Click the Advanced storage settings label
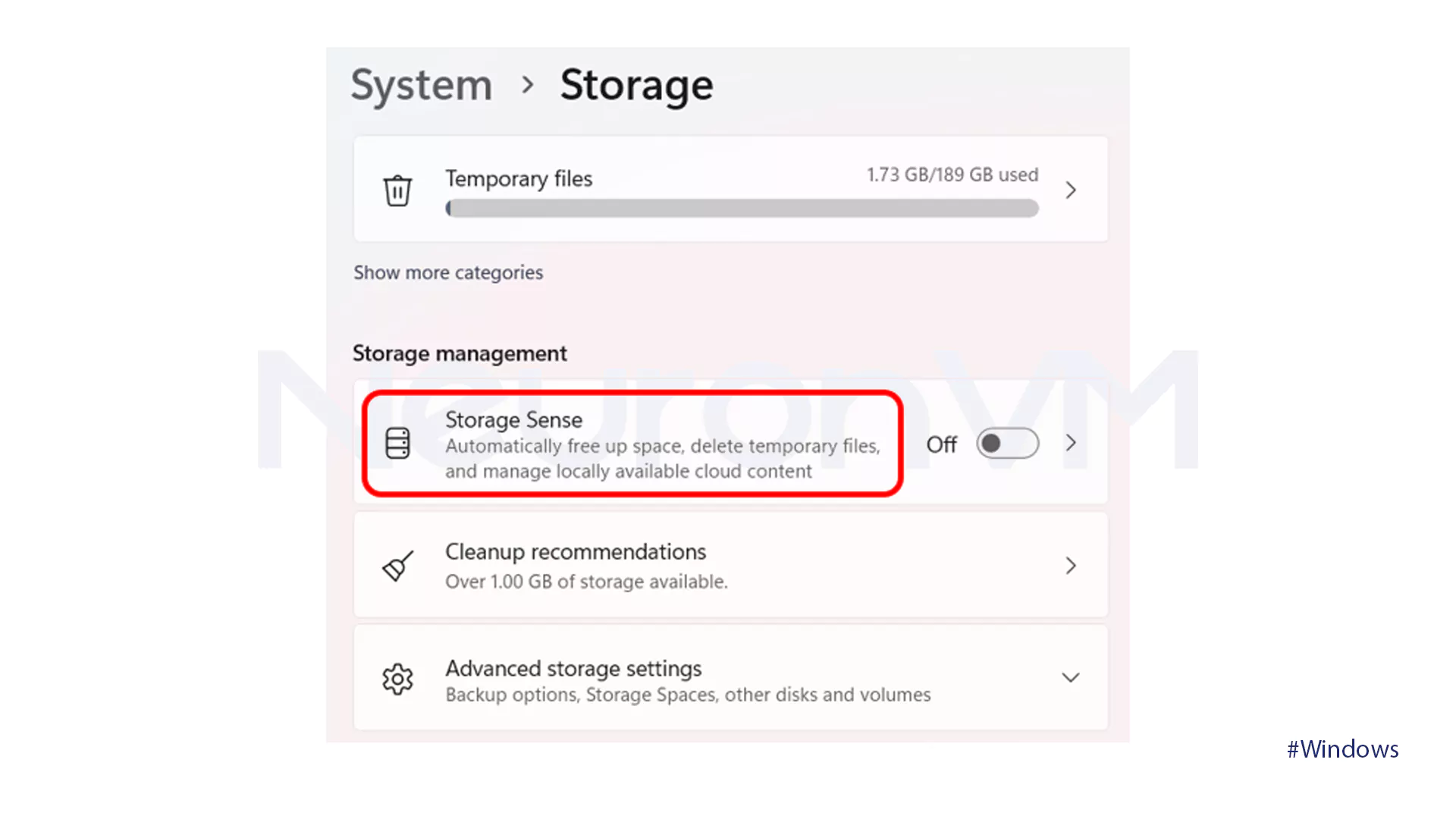Screen dimensions: 1456x819 (x=573, y=669)
